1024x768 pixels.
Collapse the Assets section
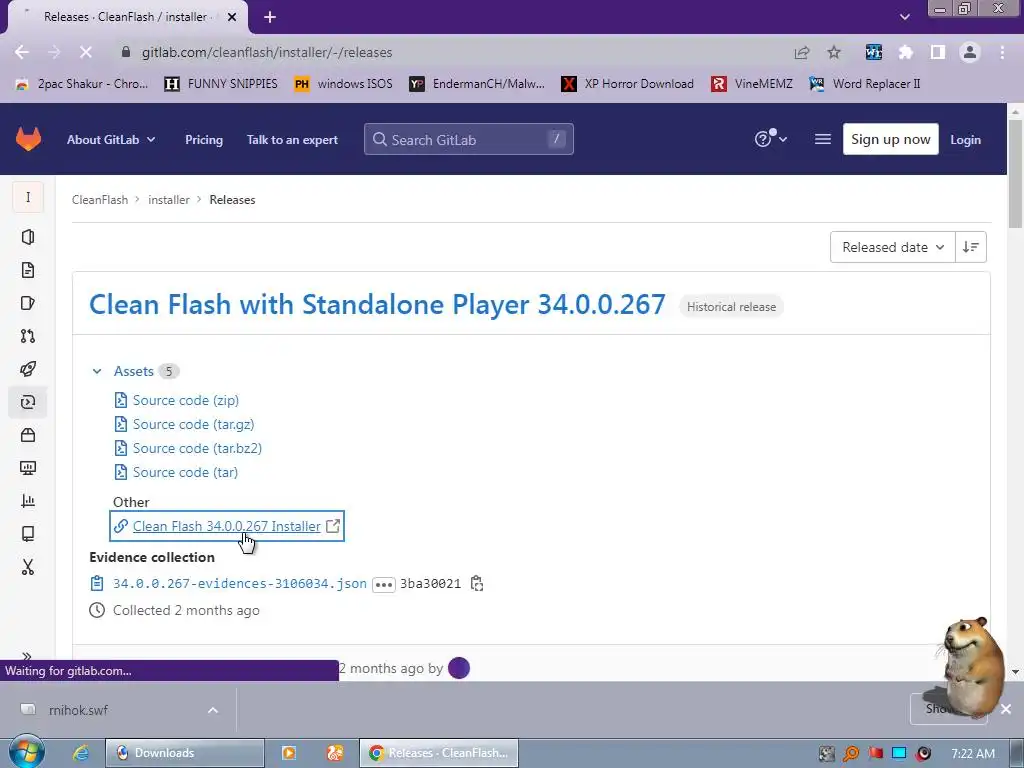point(97,371)
